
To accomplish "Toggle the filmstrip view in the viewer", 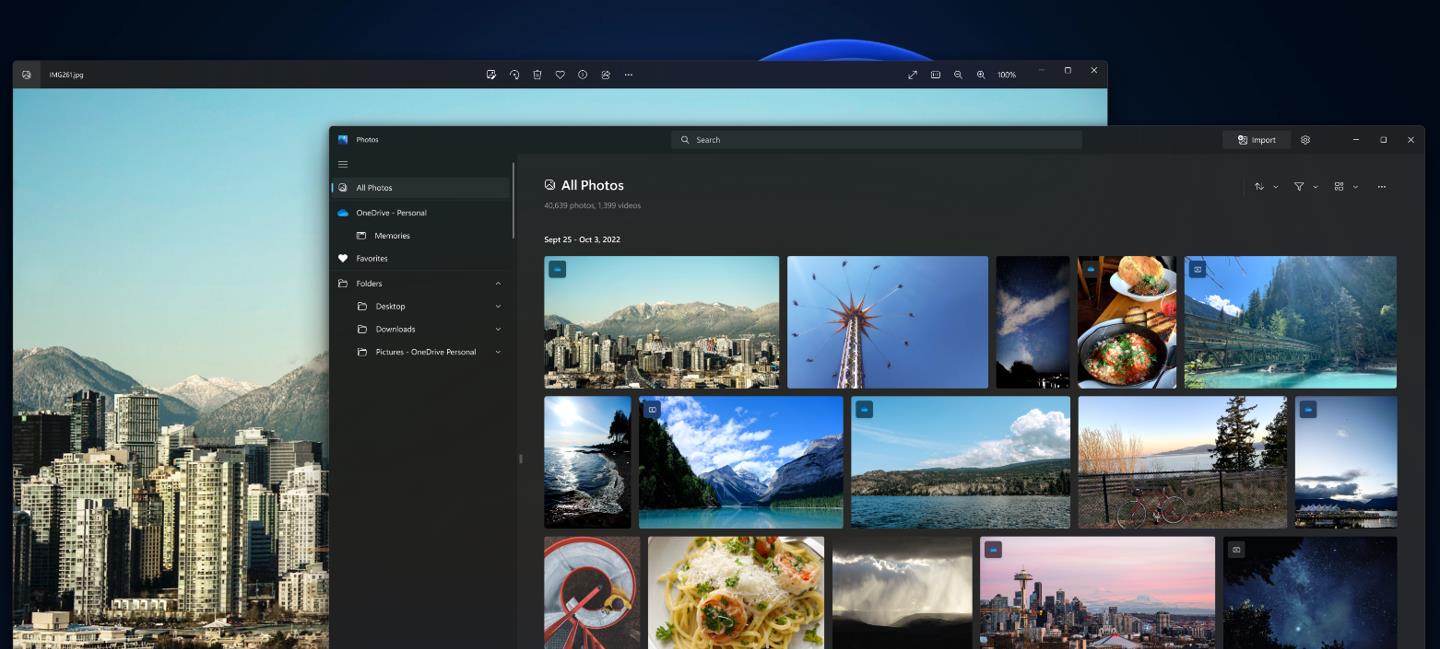I will pos(935,74).
